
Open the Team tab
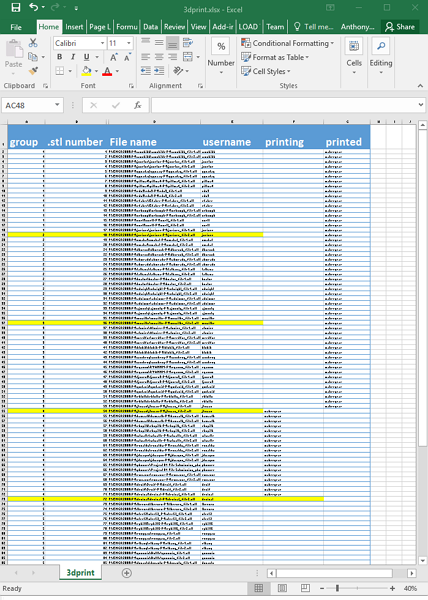pos(275,27)
